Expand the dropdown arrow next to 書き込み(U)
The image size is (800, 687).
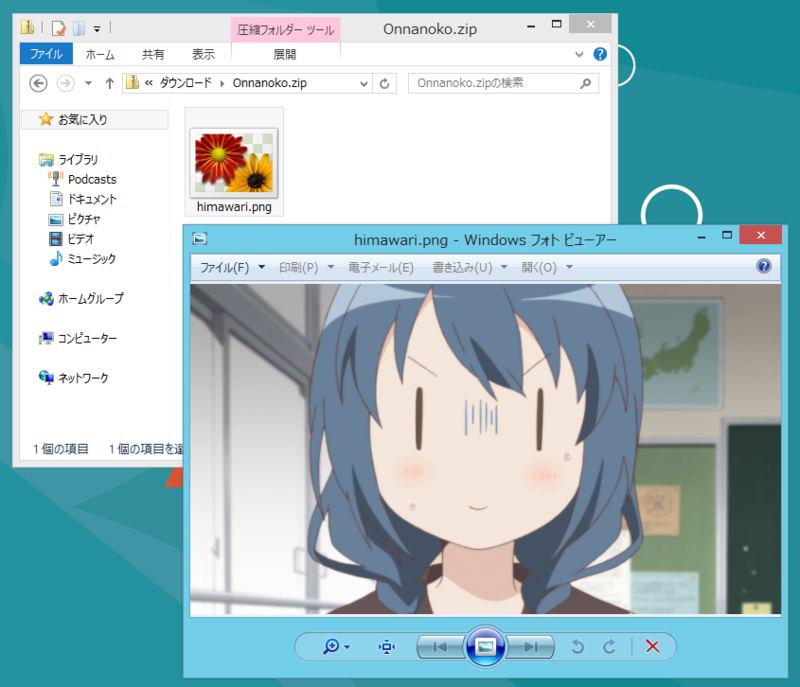click(504, 267)
